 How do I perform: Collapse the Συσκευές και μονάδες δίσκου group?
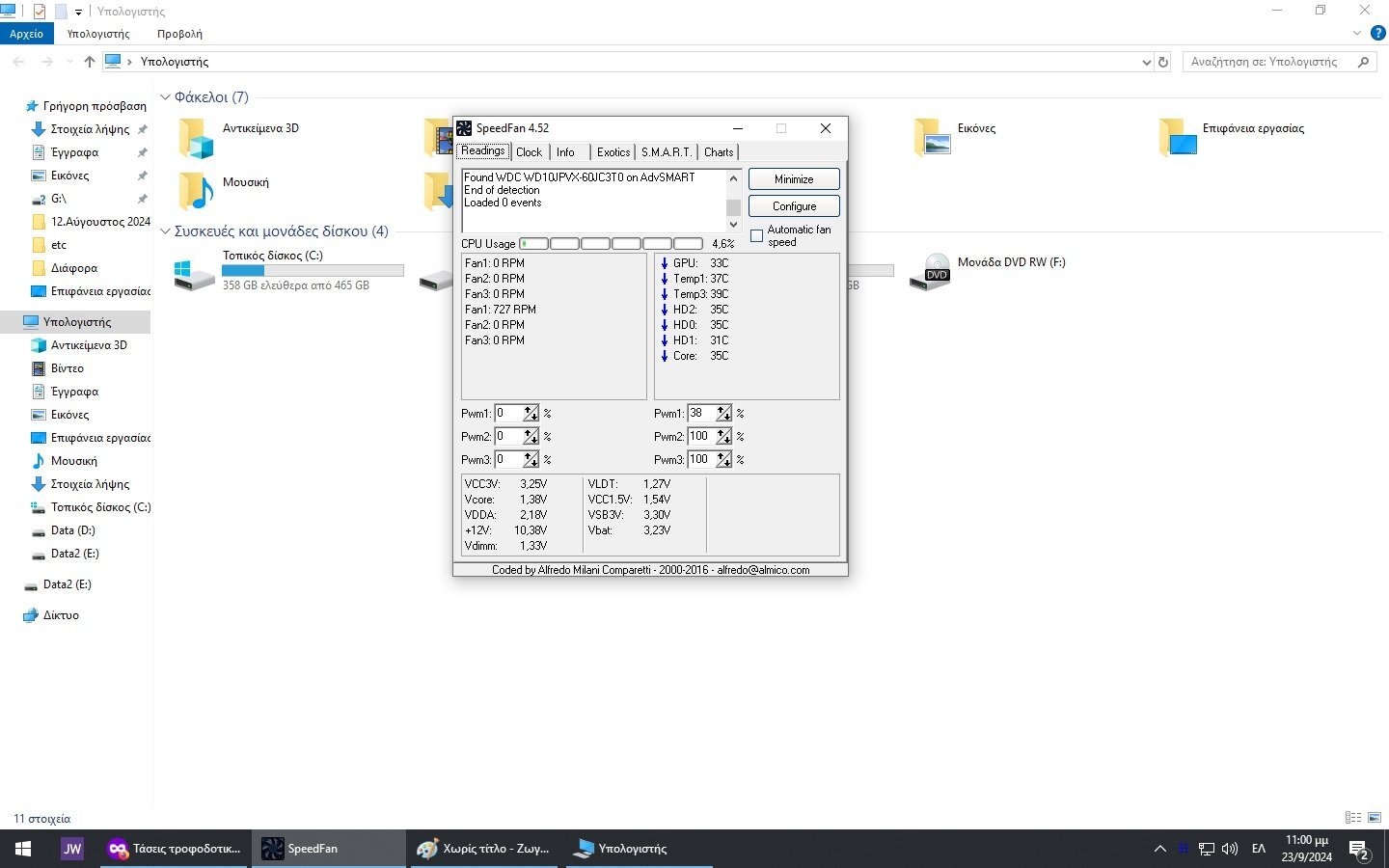point(165,231)
